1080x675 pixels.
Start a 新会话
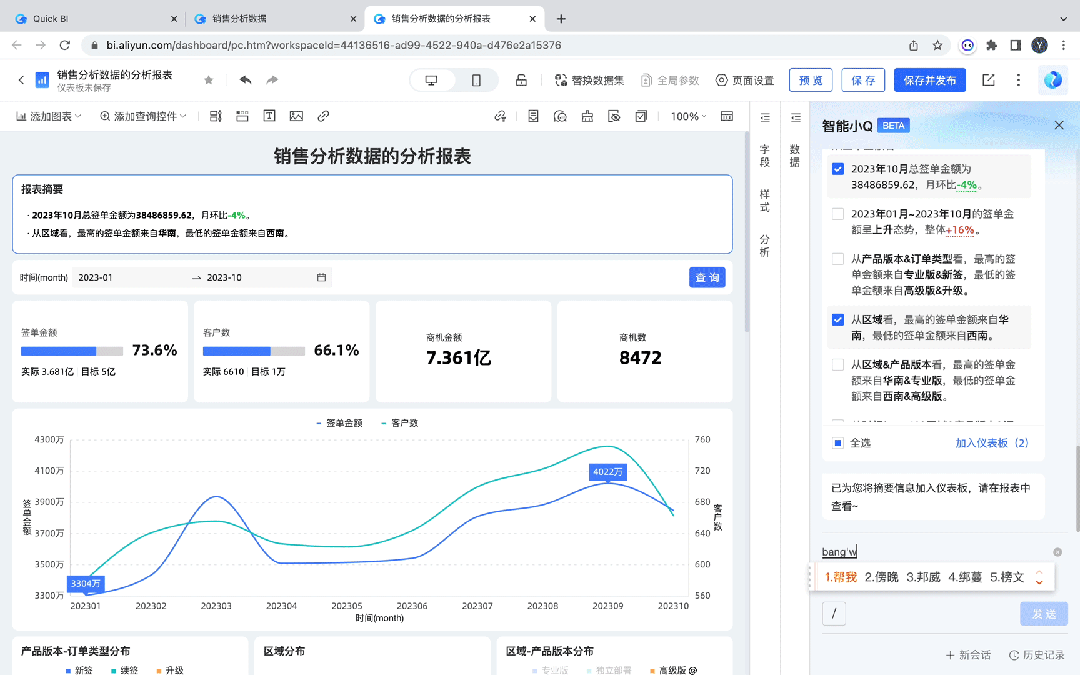[968, 655]
